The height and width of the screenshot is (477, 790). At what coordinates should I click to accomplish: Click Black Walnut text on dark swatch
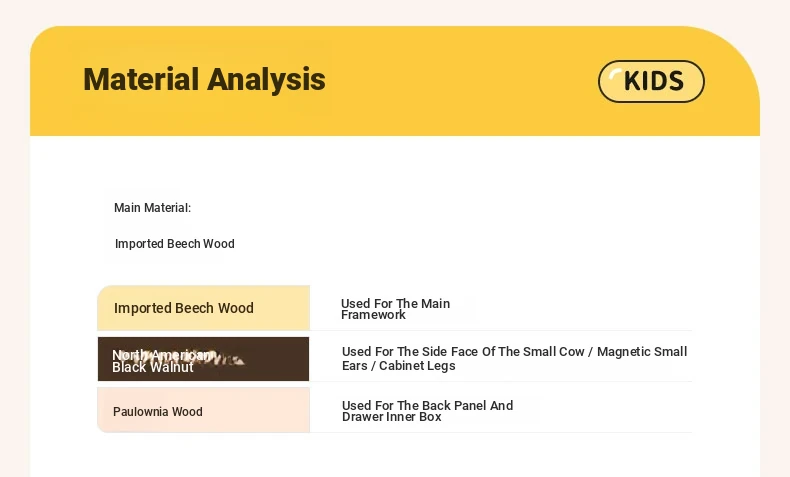(x=153, y=367)
